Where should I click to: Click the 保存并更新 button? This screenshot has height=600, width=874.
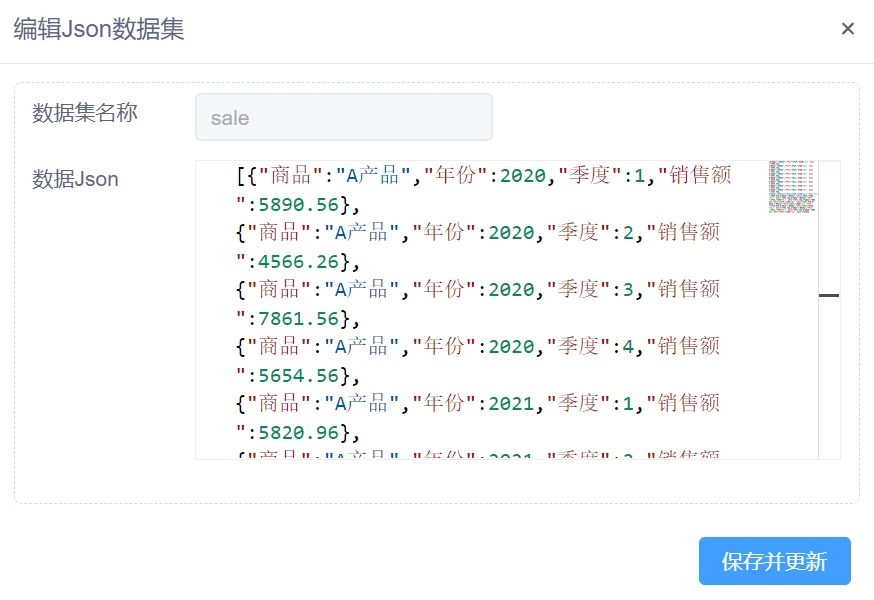774,561
